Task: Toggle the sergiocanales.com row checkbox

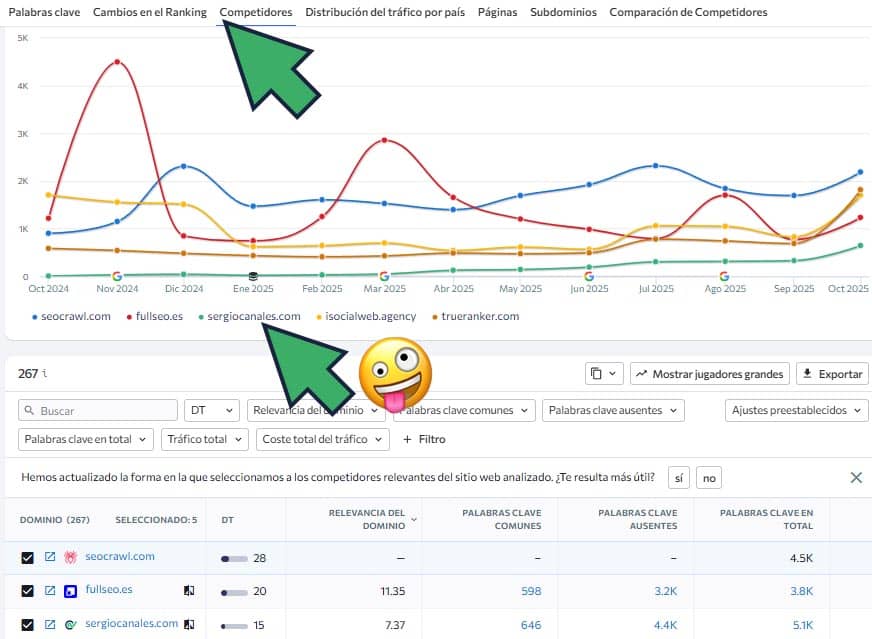Action: (28, 625)
